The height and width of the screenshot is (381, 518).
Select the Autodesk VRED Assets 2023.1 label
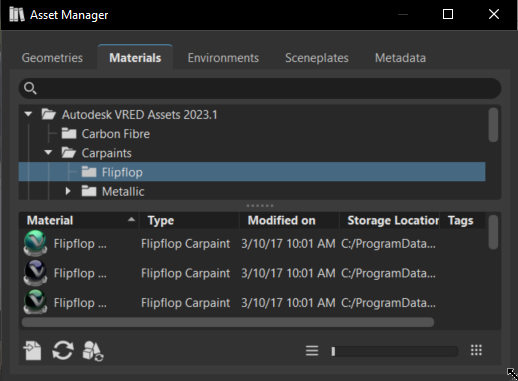coord(139,115)
